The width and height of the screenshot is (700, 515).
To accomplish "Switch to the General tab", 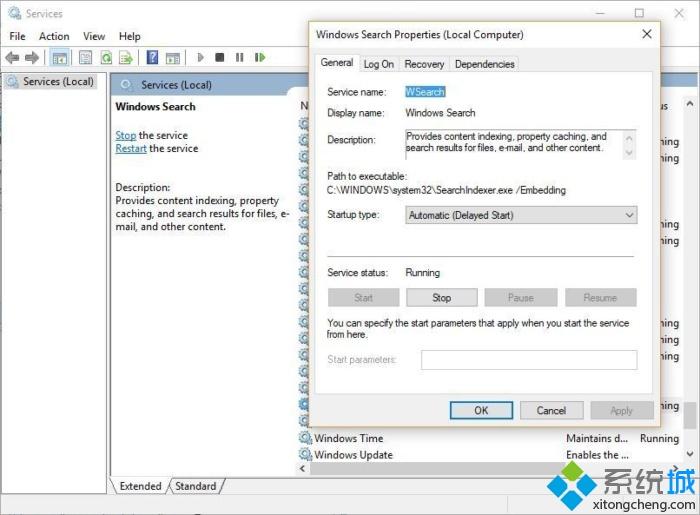I will [337, 62].
